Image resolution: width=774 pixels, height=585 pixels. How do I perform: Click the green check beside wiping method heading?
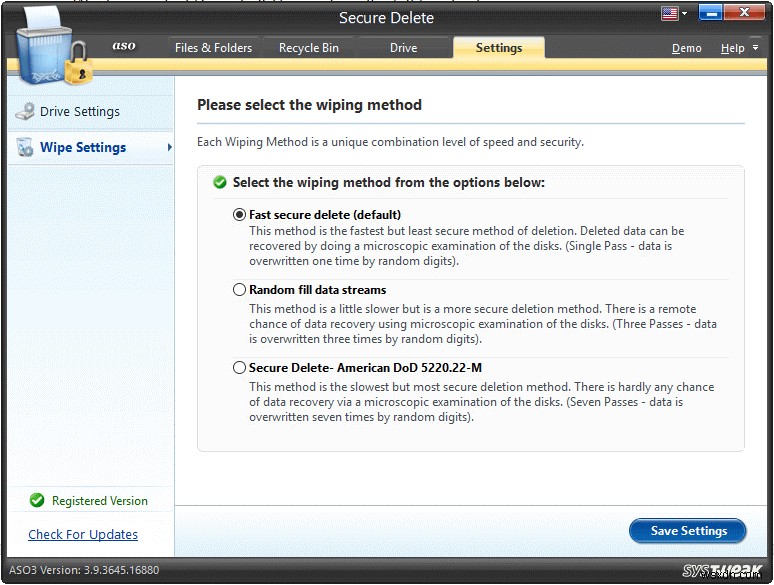pos(220,183)
